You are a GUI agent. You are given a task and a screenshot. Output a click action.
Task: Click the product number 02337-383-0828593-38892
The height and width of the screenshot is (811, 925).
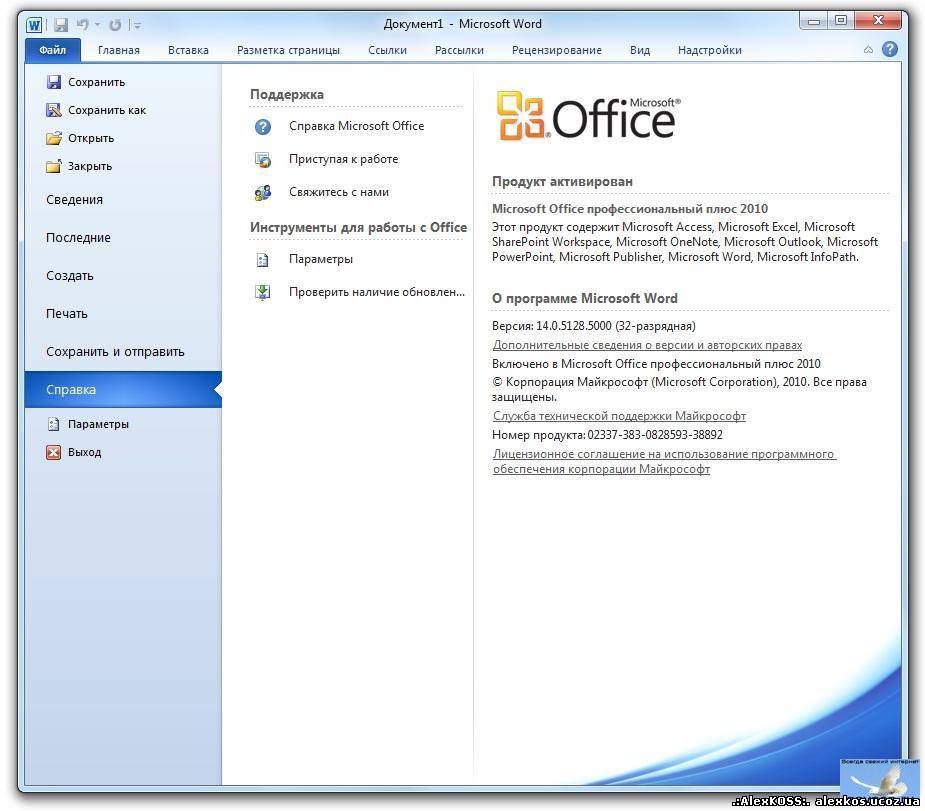coord(655,435)
